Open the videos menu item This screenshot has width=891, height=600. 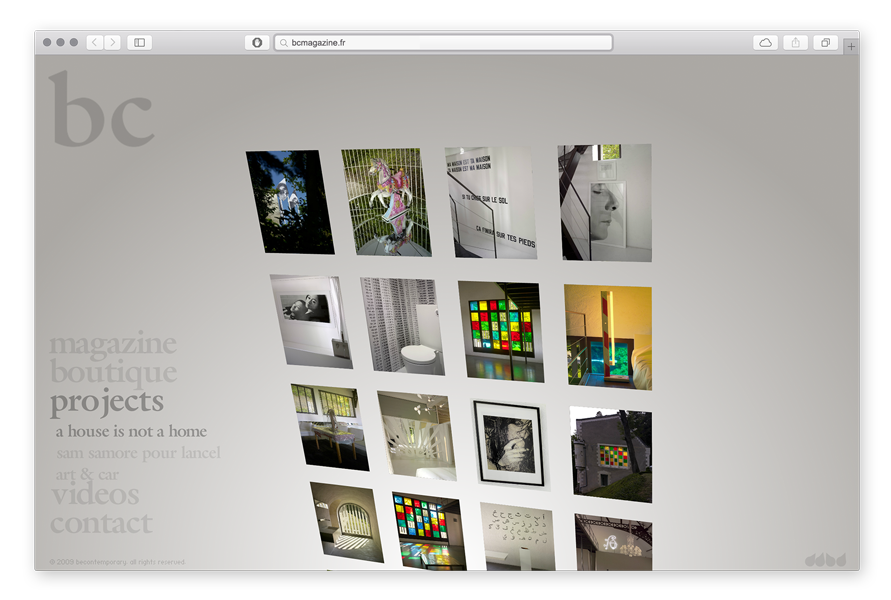click(x=95, y=495)
